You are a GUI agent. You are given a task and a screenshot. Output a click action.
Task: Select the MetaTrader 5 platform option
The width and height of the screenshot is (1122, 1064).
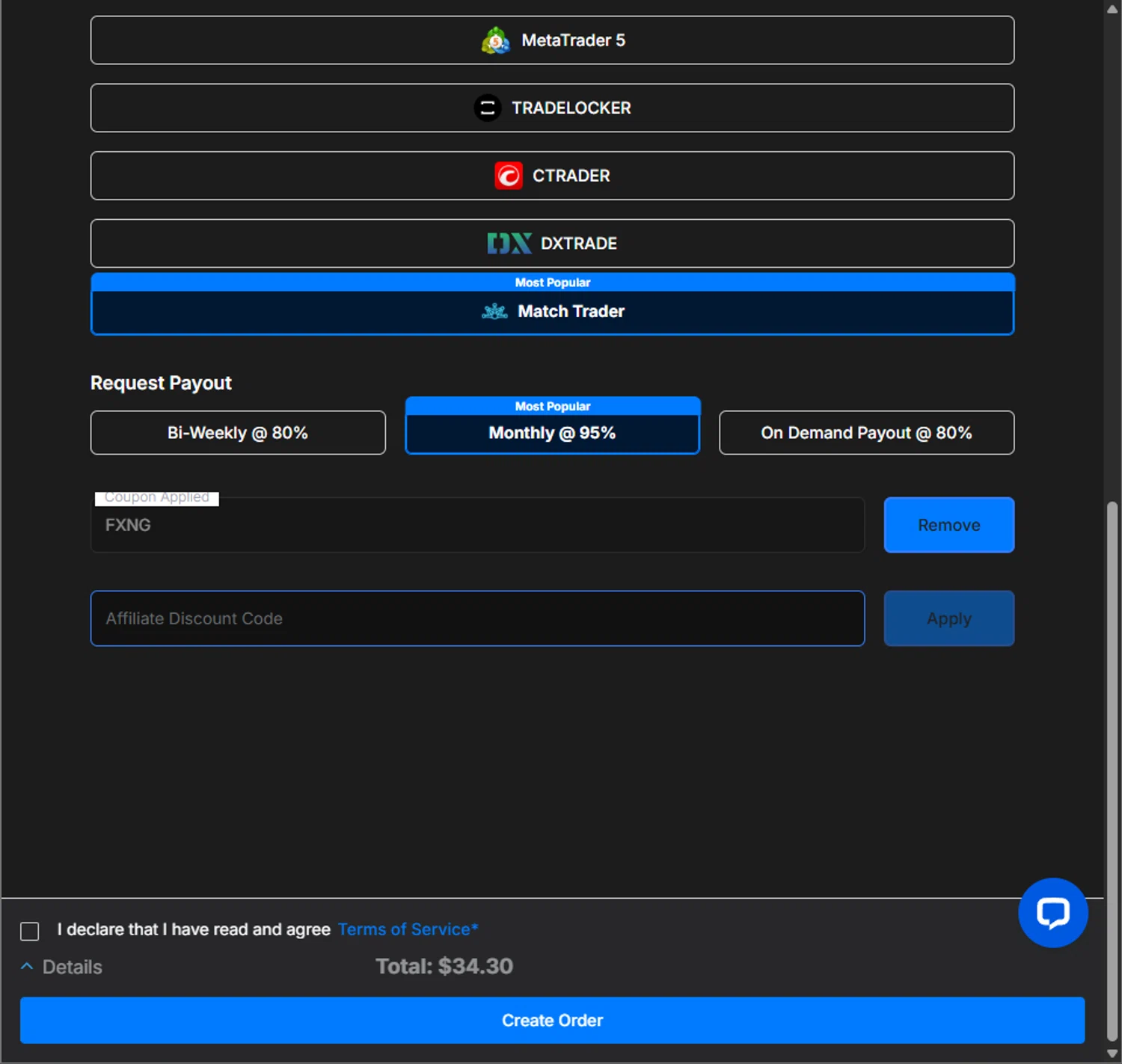pos(552,40)
